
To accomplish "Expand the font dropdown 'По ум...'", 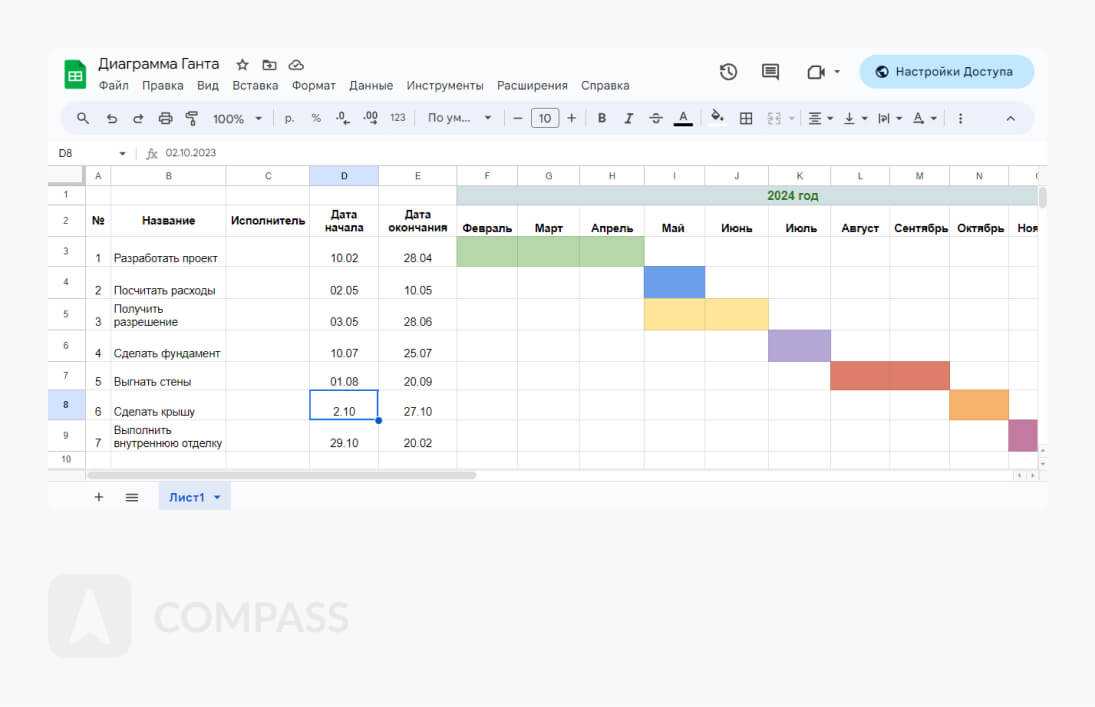I will point(460,118).
